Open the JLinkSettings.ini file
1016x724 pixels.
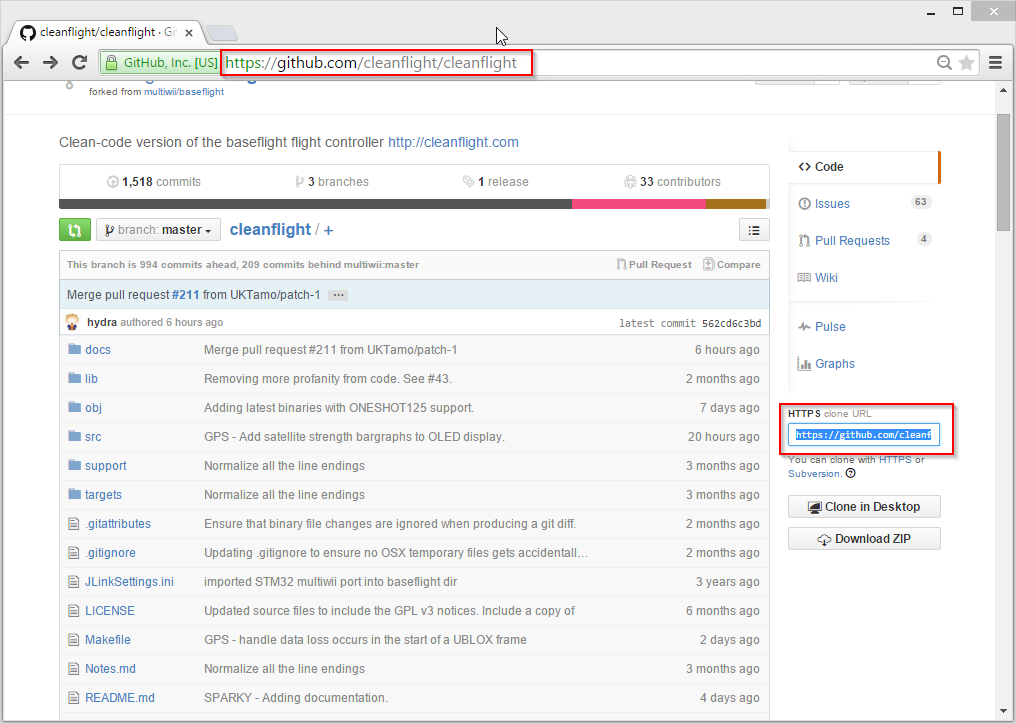(x=129, y=581)
